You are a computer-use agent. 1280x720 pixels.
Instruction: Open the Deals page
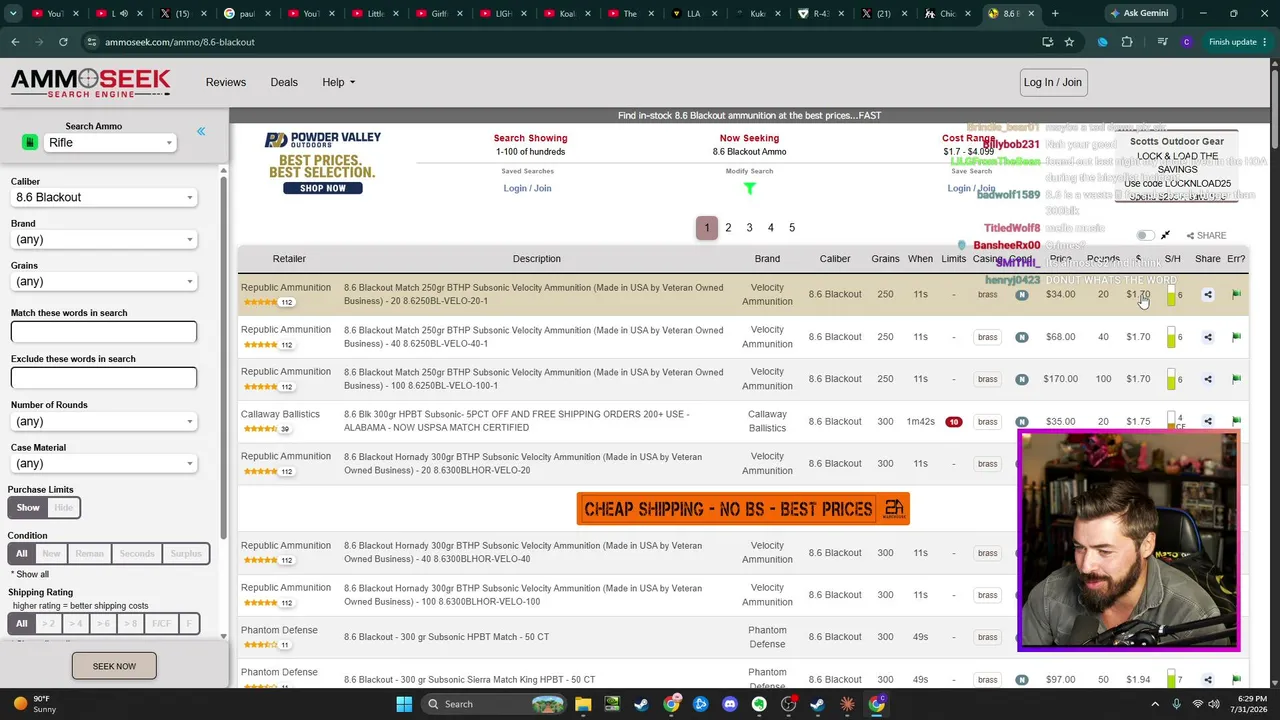(284, 82)
